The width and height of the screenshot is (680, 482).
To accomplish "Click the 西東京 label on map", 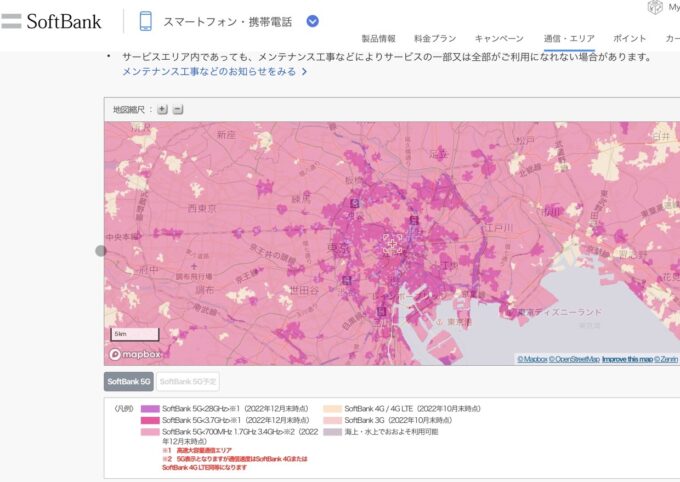I will (x=202, y=208).
